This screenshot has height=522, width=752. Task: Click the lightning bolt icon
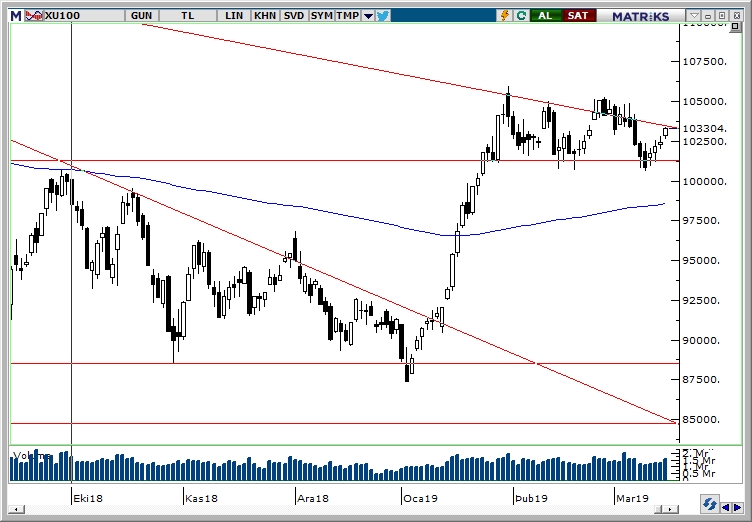point(505,15)
